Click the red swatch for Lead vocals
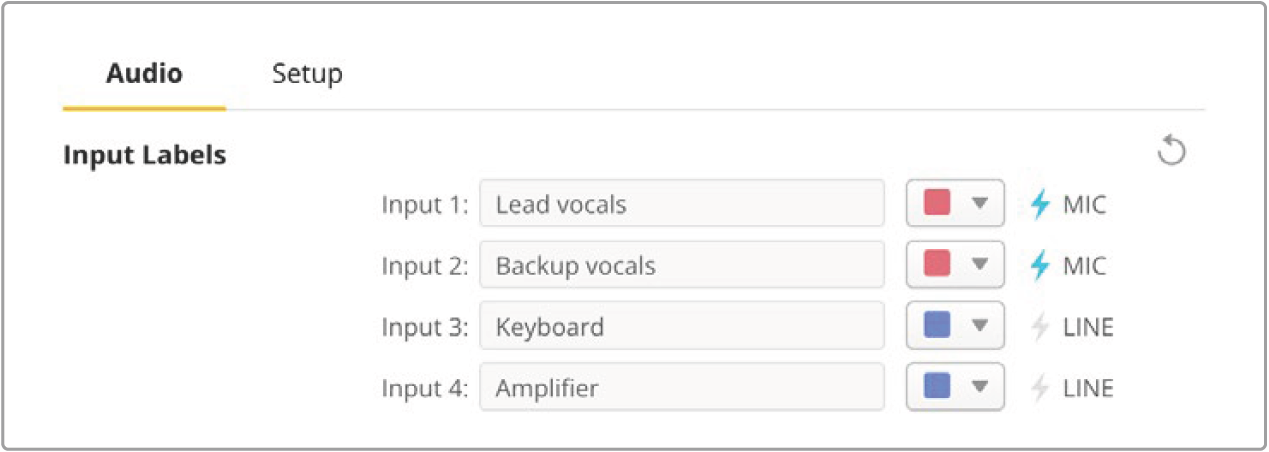 937,204
